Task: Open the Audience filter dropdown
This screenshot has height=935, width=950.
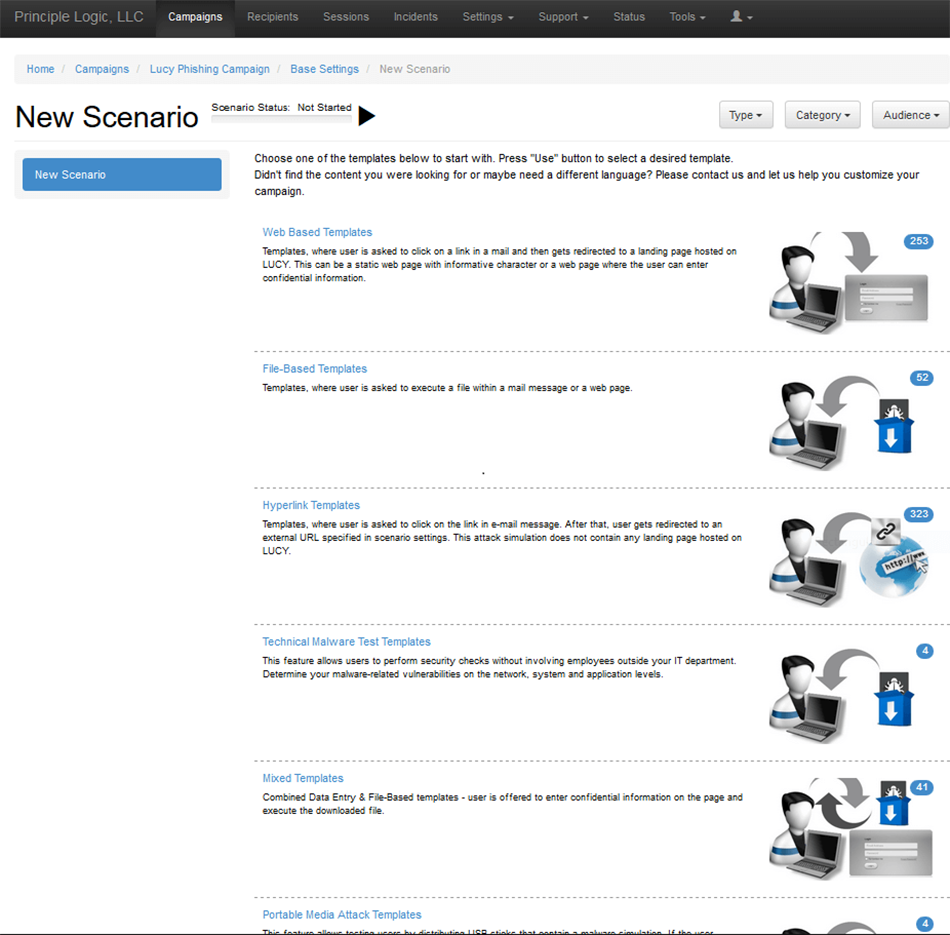Action: click(910, 115)
